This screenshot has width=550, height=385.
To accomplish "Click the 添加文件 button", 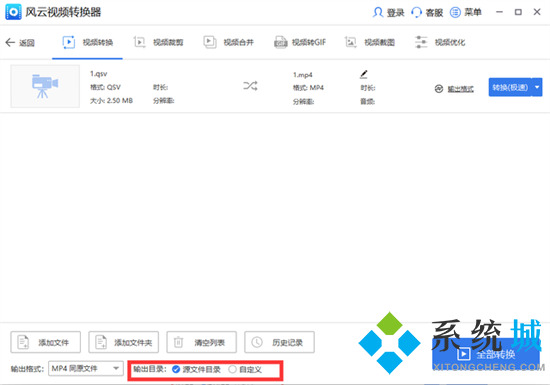I will coord(46,342).
